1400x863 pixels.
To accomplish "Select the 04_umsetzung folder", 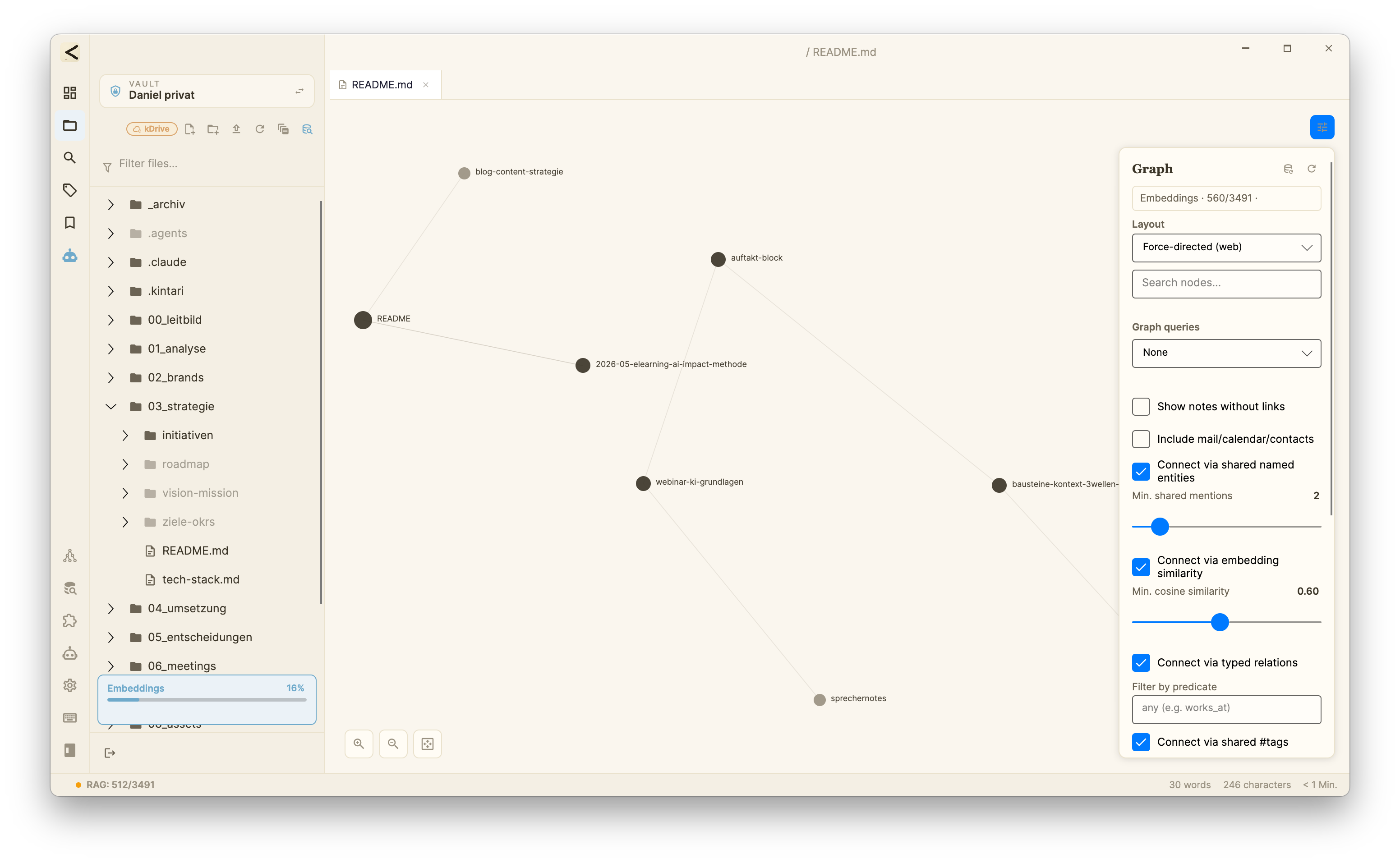I will tap(187, 608).
